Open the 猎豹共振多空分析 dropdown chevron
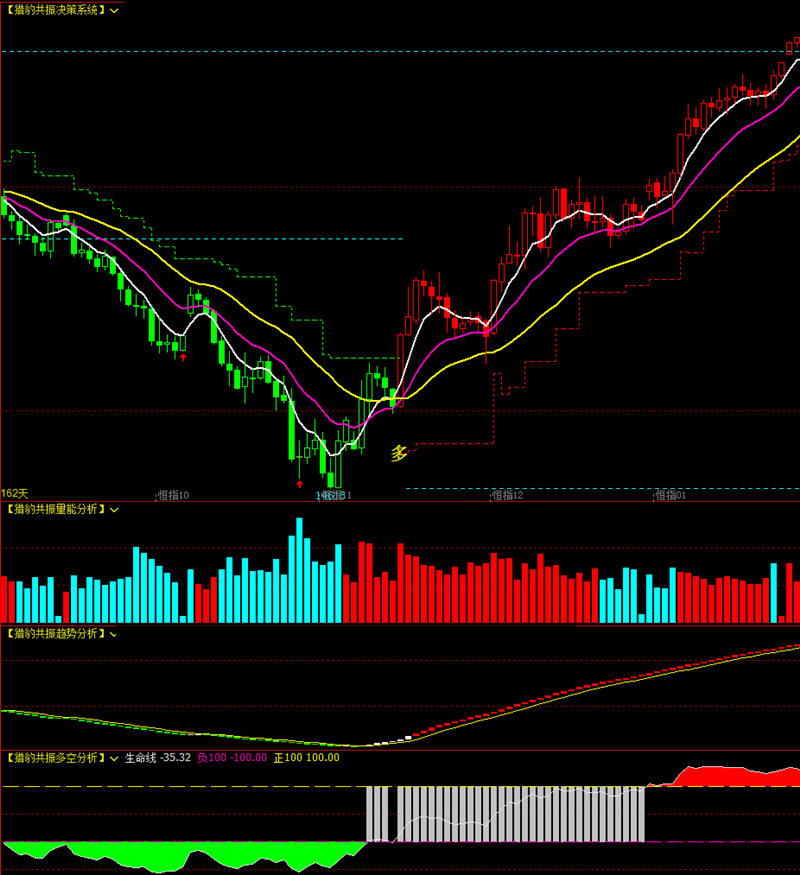The width and height of the screenshot is (800, 875). [x=114, y=759]
